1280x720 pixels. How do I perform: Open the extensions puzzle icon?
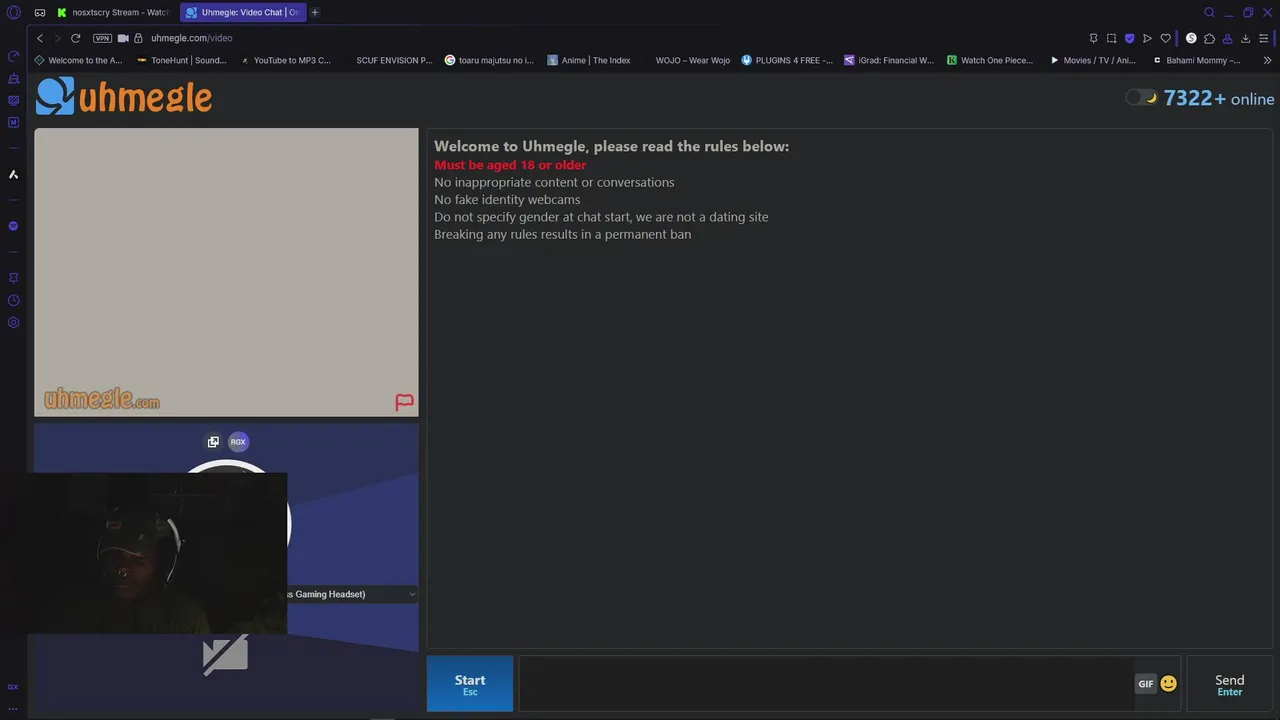coord(1209,38)
